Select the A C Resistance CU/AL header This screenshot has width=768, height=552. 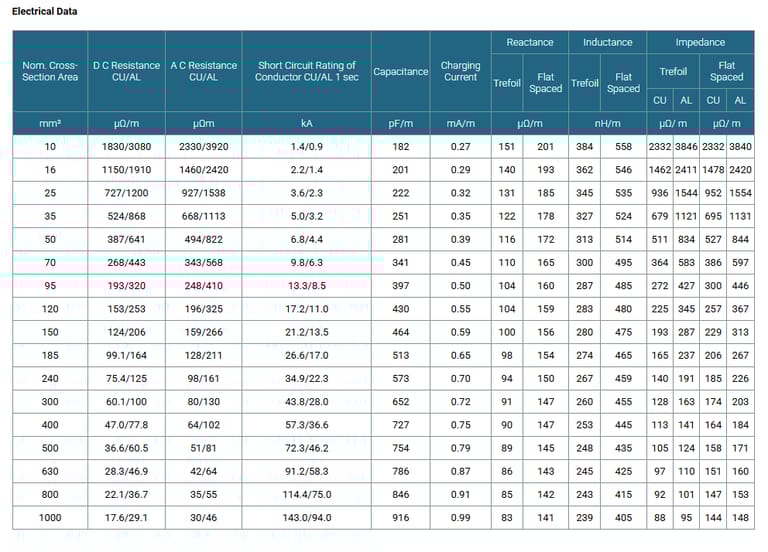(x=203, y=71)
